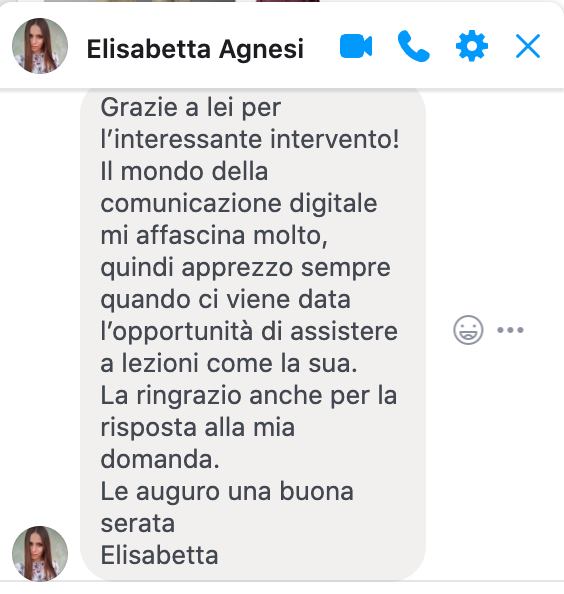The height and width of the screenshot is (594, 564).
Task: Start a voice call via phone icon
Action: tap(414, 46)
